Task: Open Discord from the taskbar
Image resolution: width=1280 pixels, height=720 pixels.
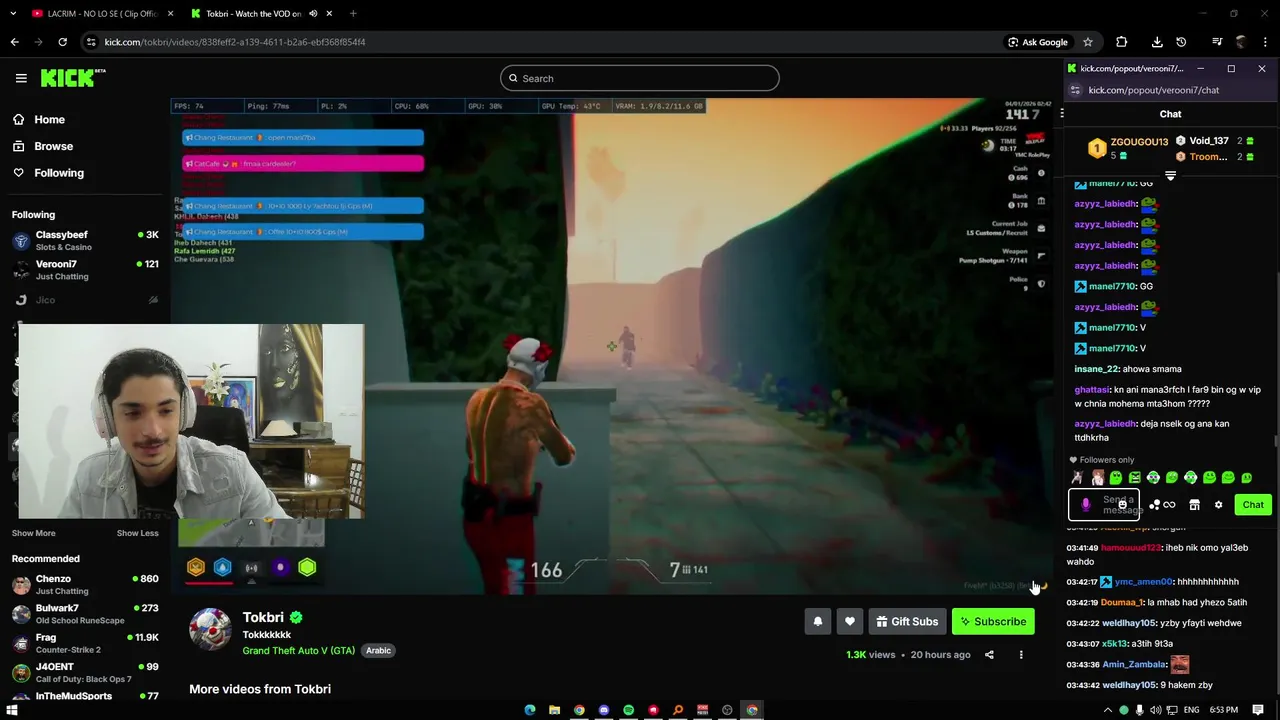Action: 604,710
